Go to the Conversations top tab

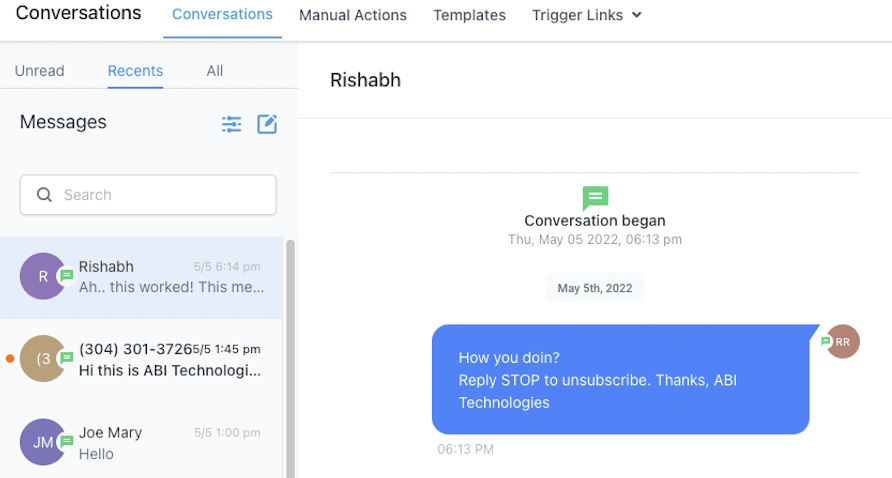tap(222, 14)
